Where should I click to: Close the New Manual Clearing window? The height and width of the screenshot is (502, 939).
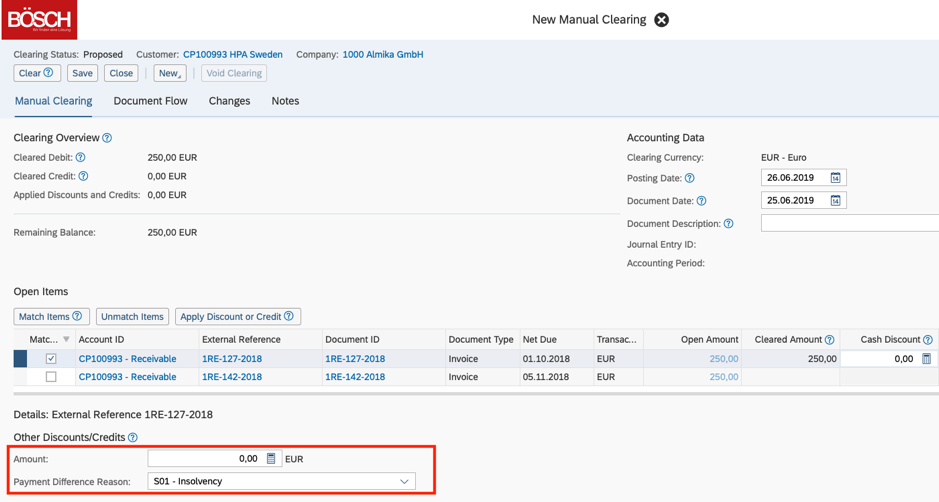point(661,20)
